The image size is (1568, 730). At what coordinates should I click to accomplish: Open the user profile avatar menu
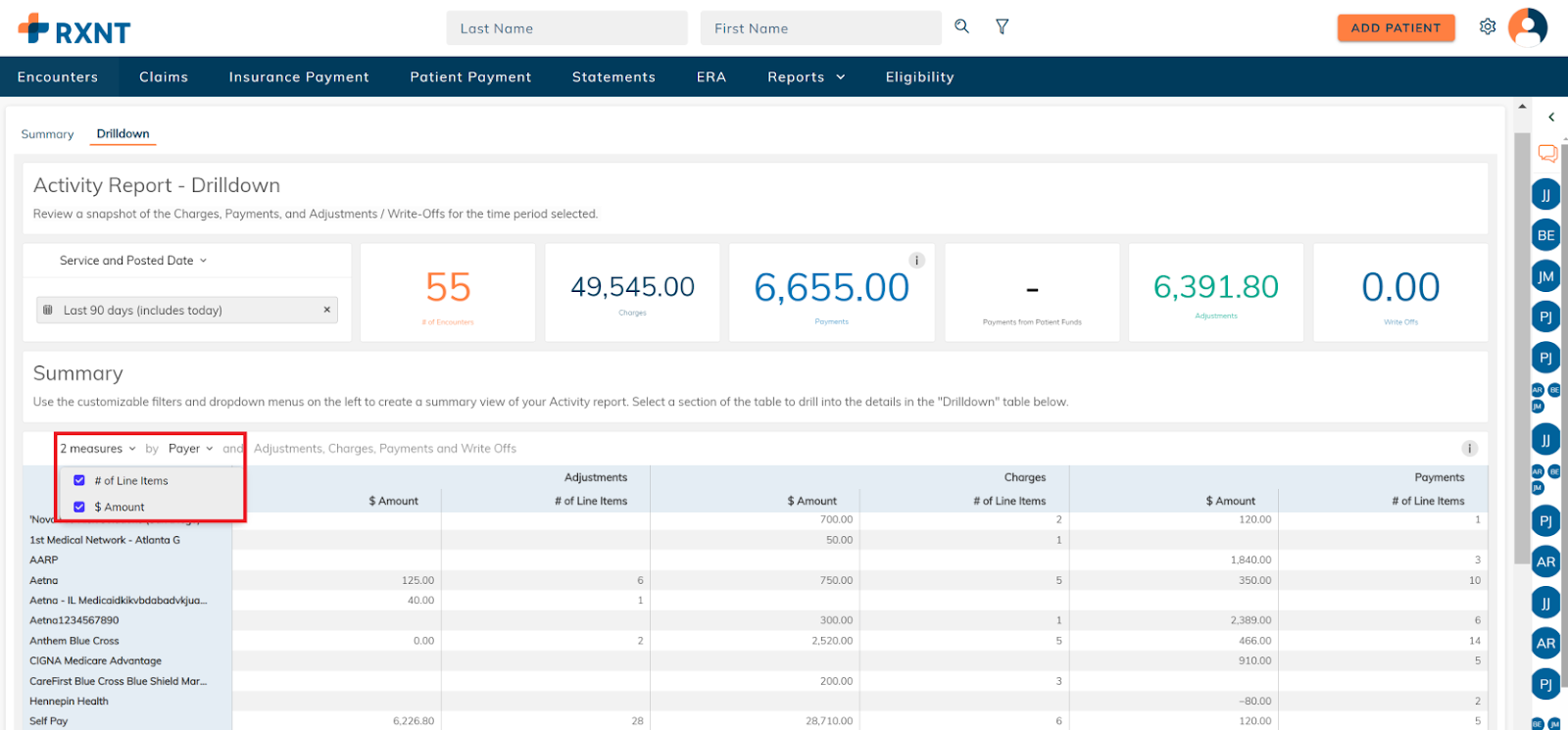tap(1528, 27)
